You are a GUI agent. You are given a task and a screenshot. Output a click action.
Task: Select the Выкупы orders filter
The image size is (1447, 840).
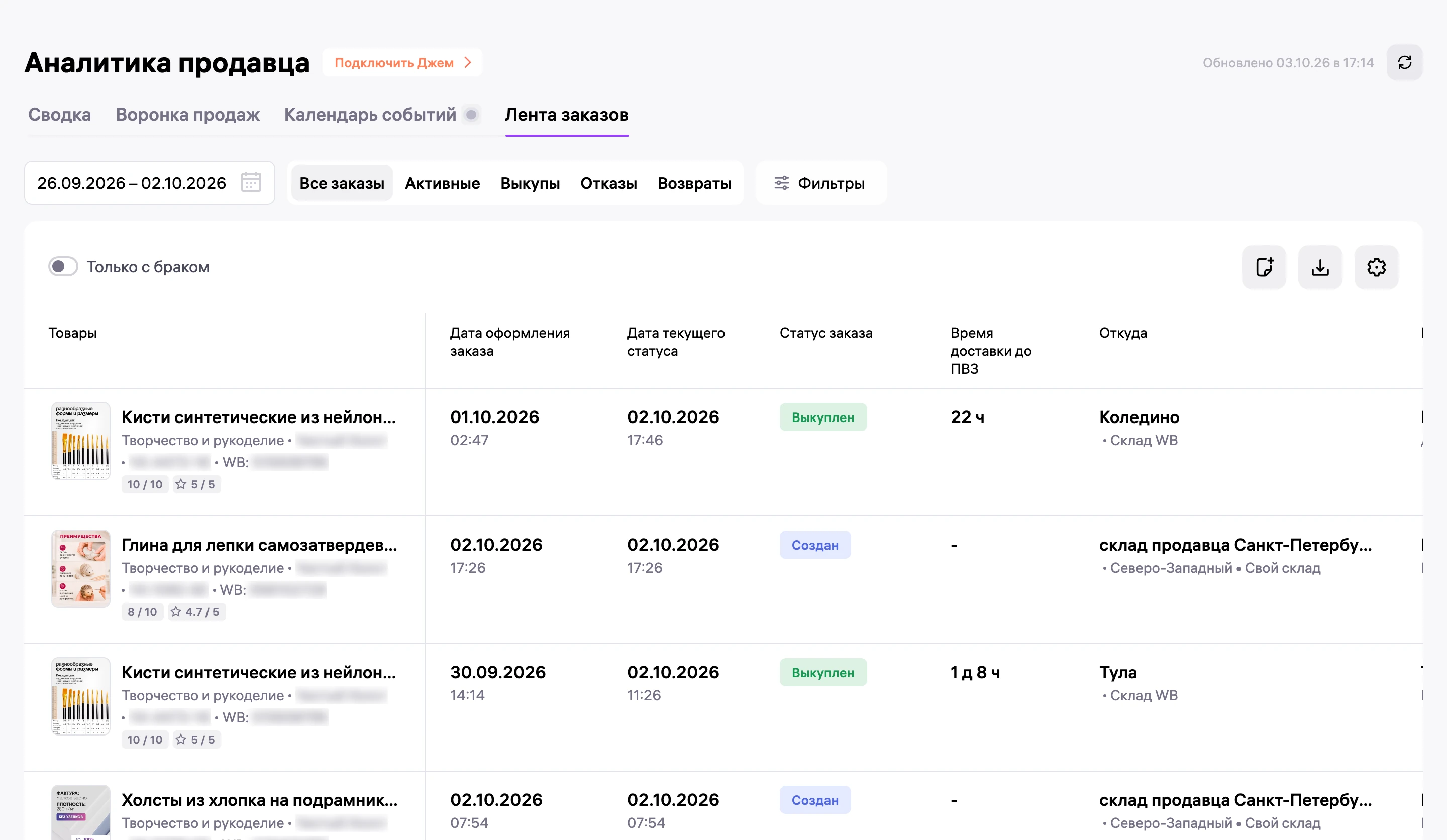[530, 183]
